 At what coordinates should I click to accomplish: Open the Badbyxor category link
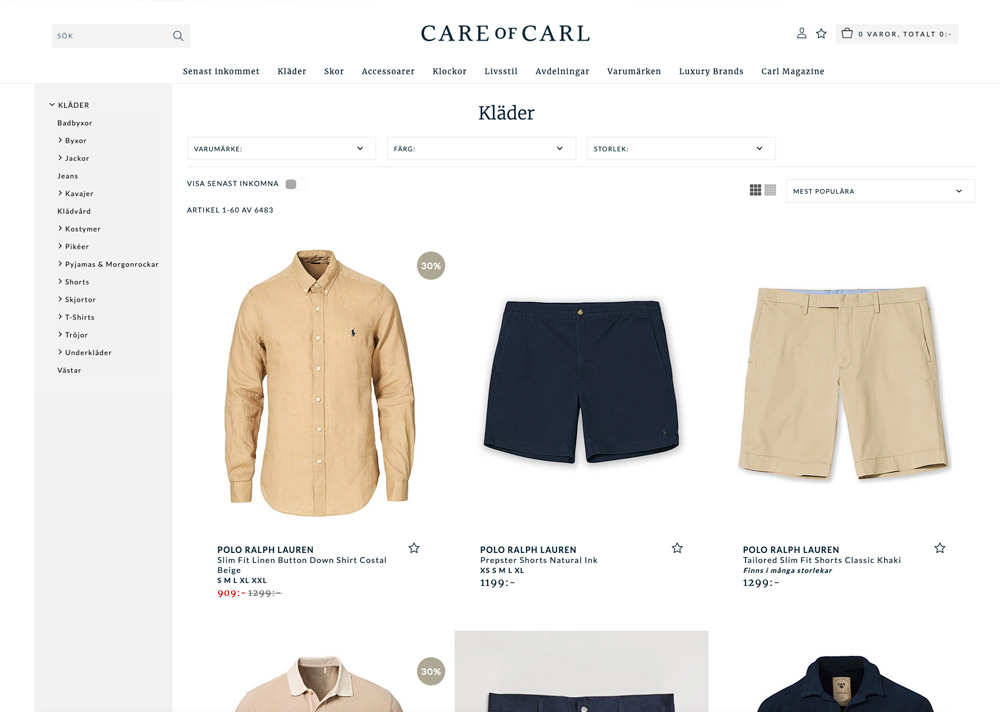tap(75, 122)
